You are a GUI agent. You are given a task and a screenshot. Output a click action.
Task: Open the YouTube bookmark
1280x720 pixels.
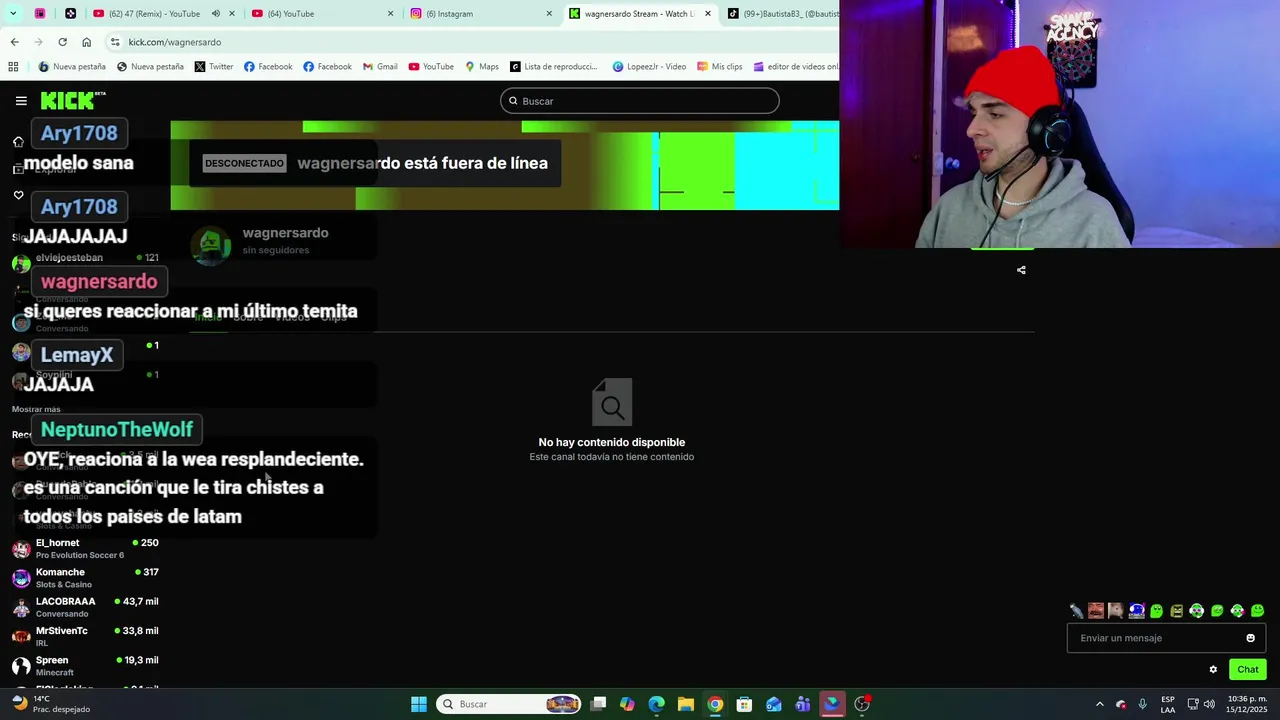tap(431, 67)
